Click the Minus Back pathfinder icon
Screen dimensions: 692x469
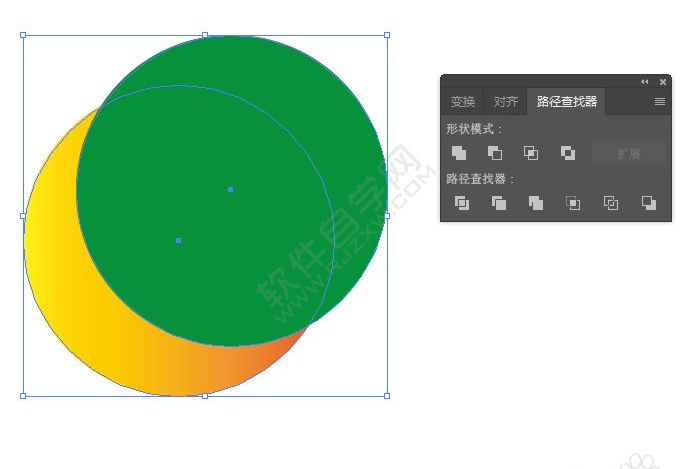tap(648, 203)
